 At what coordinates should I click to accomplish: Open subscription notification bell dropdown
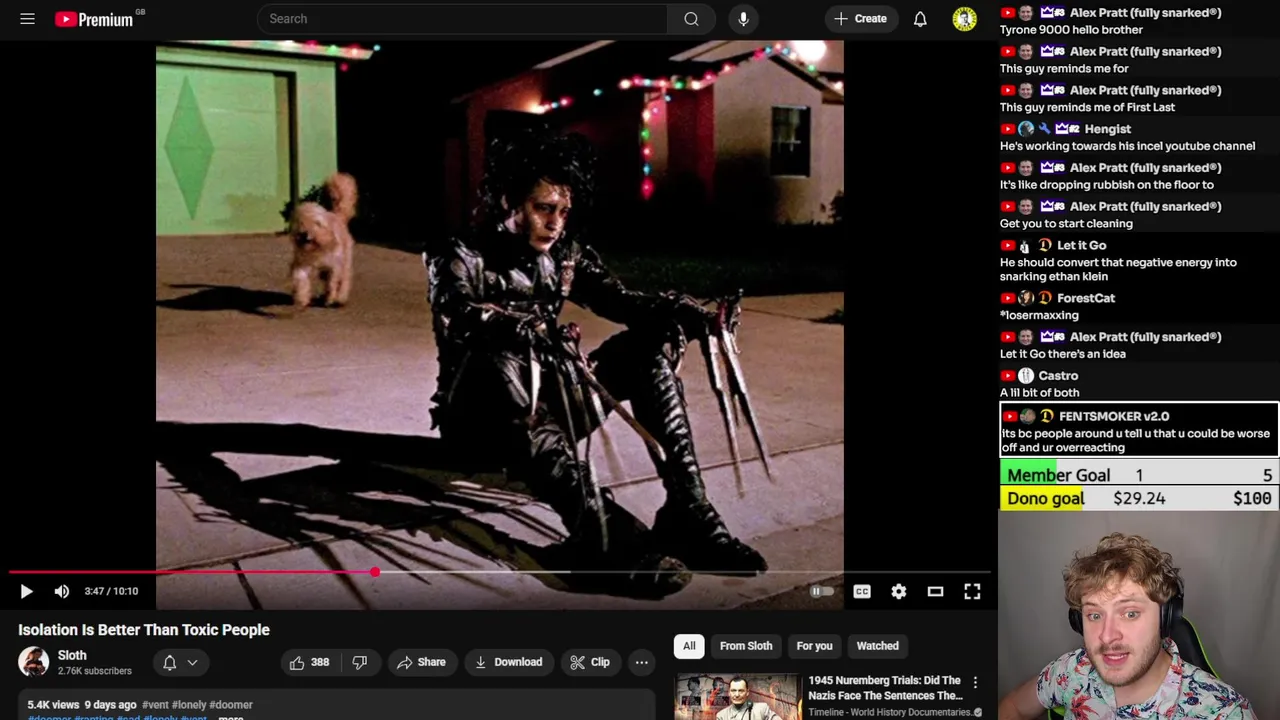tap(180, 662)
